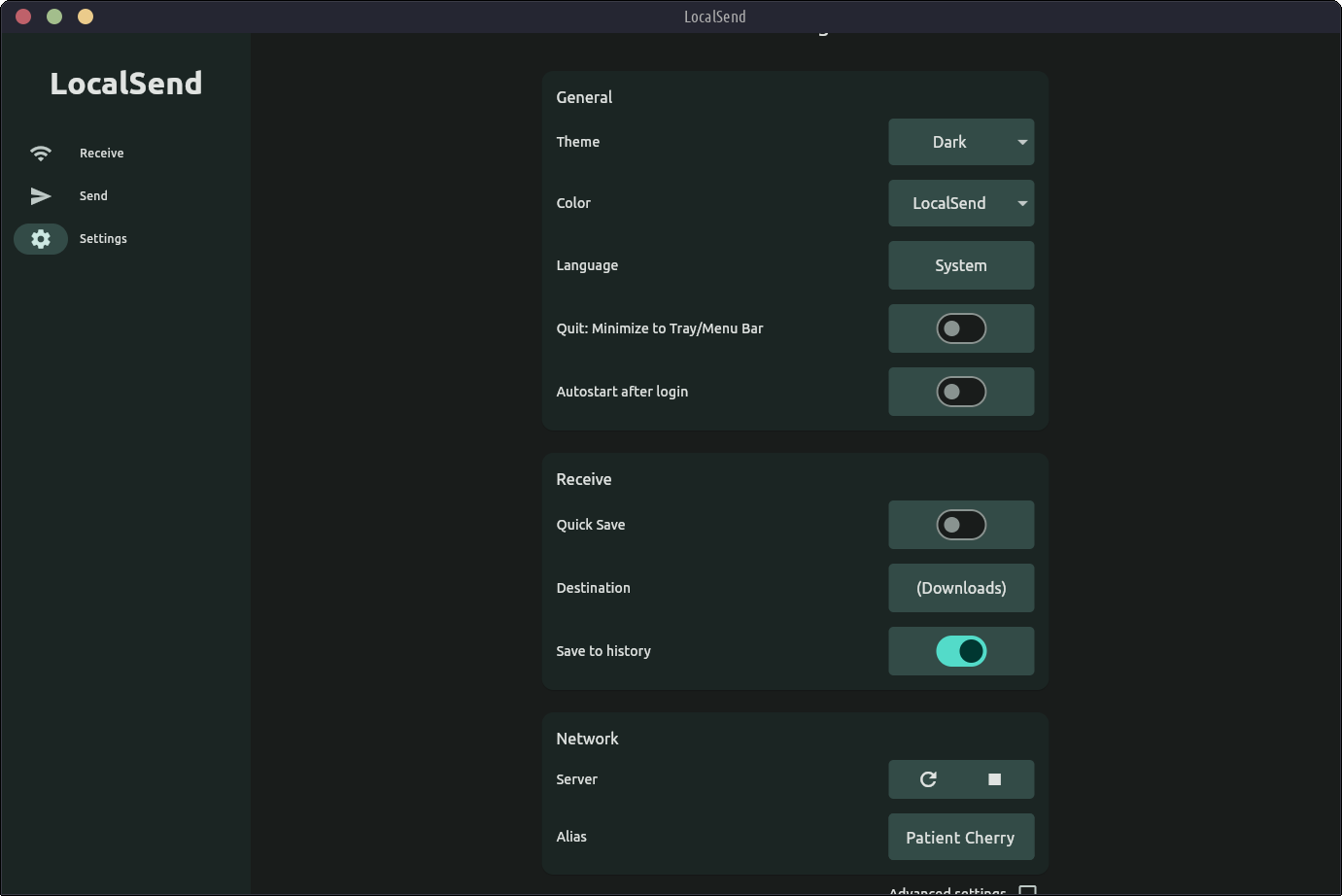The image size is (1342, 896).
Task: Turn on Autostart after login switch
Action: pyautogui.click(x=961, y=392)
